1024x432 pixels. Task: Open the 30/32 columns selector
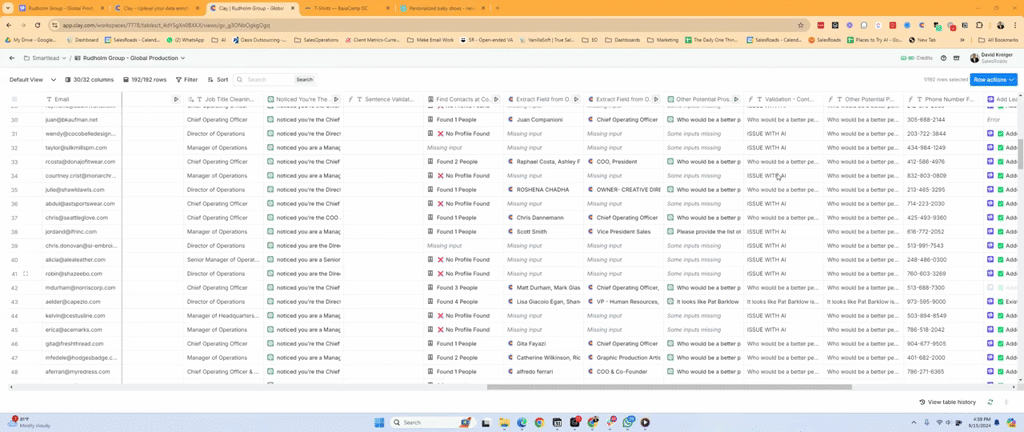[x=90, y=79]
